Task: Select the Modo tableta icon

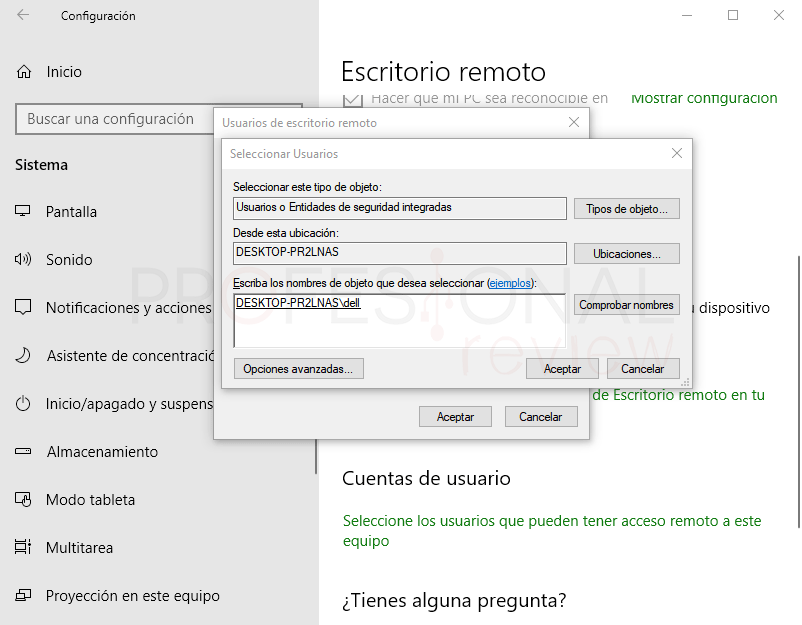Action: click(x=22, y=499)
